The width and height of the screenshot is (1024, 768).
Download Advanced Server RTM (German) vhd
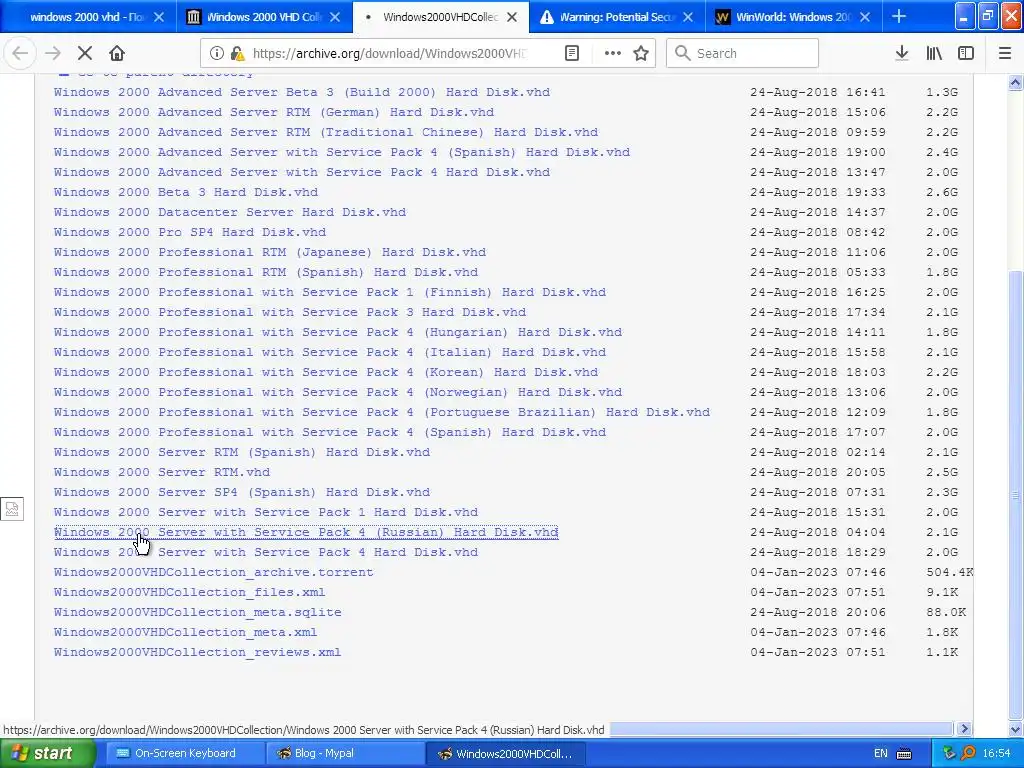point(274,112)
